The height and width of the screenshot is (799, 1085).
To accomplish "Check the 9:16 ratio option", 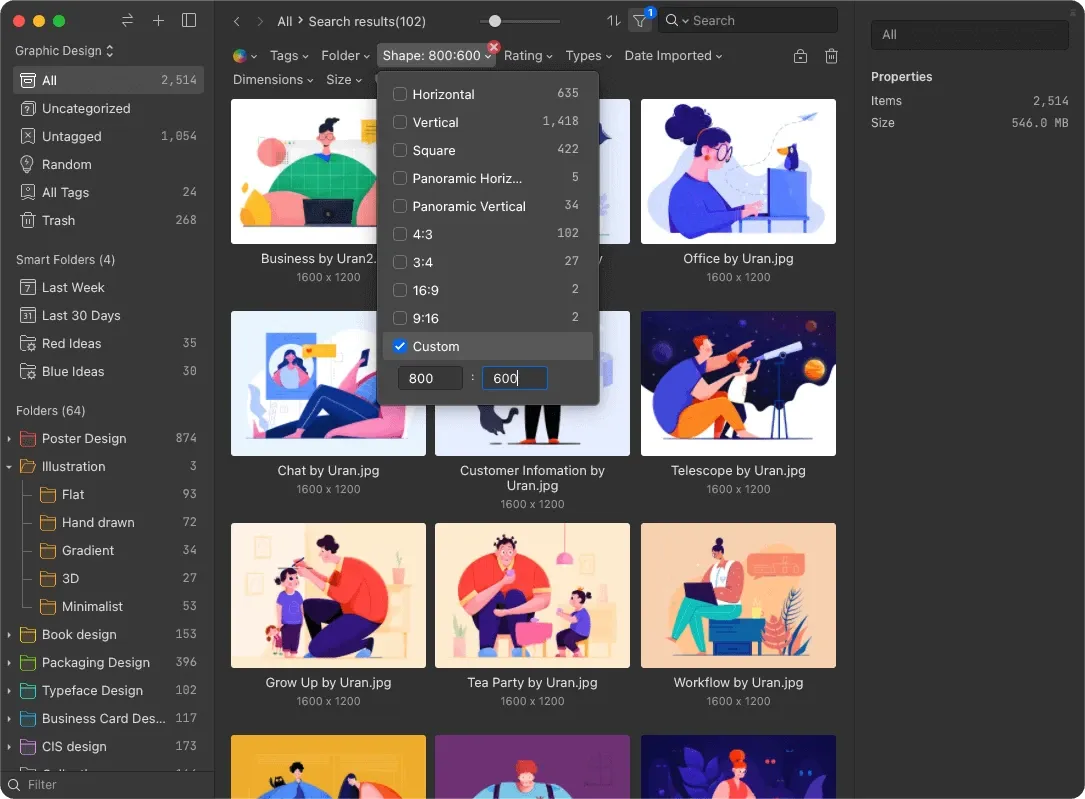I will click(400, 318).
